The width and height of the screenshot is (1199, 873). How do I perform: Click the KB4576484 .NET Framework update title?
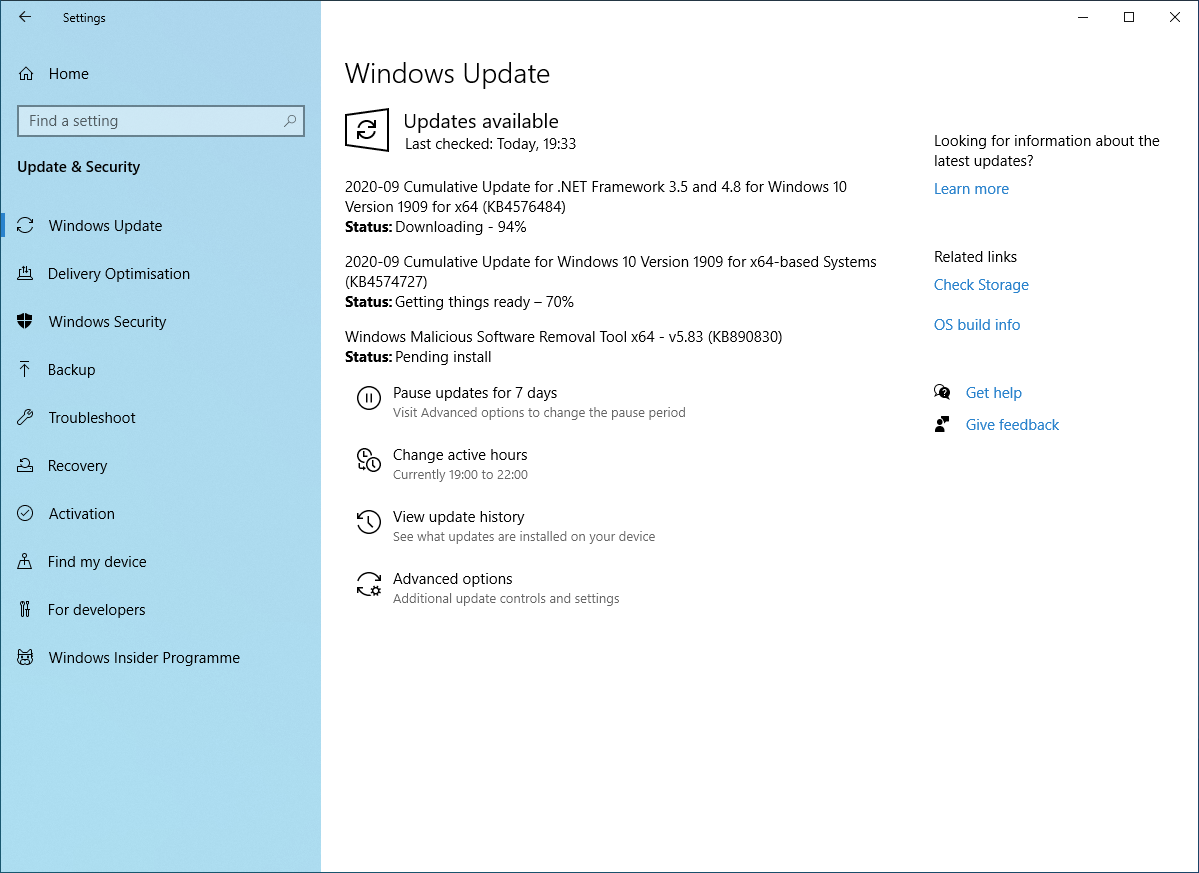point(596,196)
